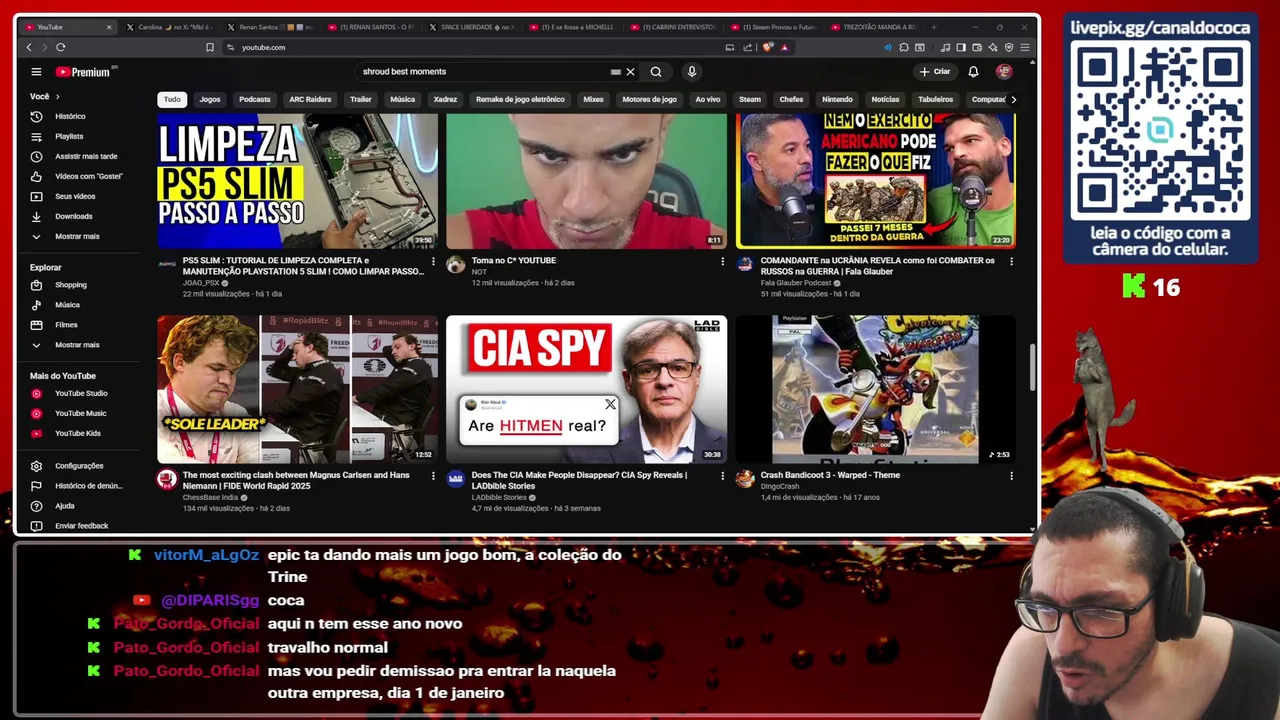Reload the current browser page

(61, 47)
